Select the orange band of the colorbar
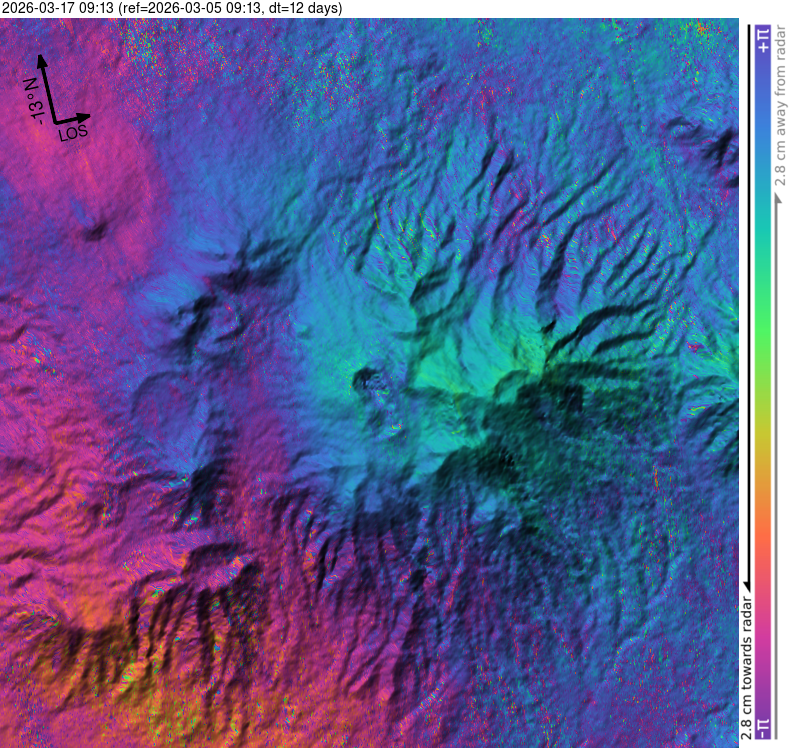The height and width of the screenshot is (748, 789). (762, 530)
